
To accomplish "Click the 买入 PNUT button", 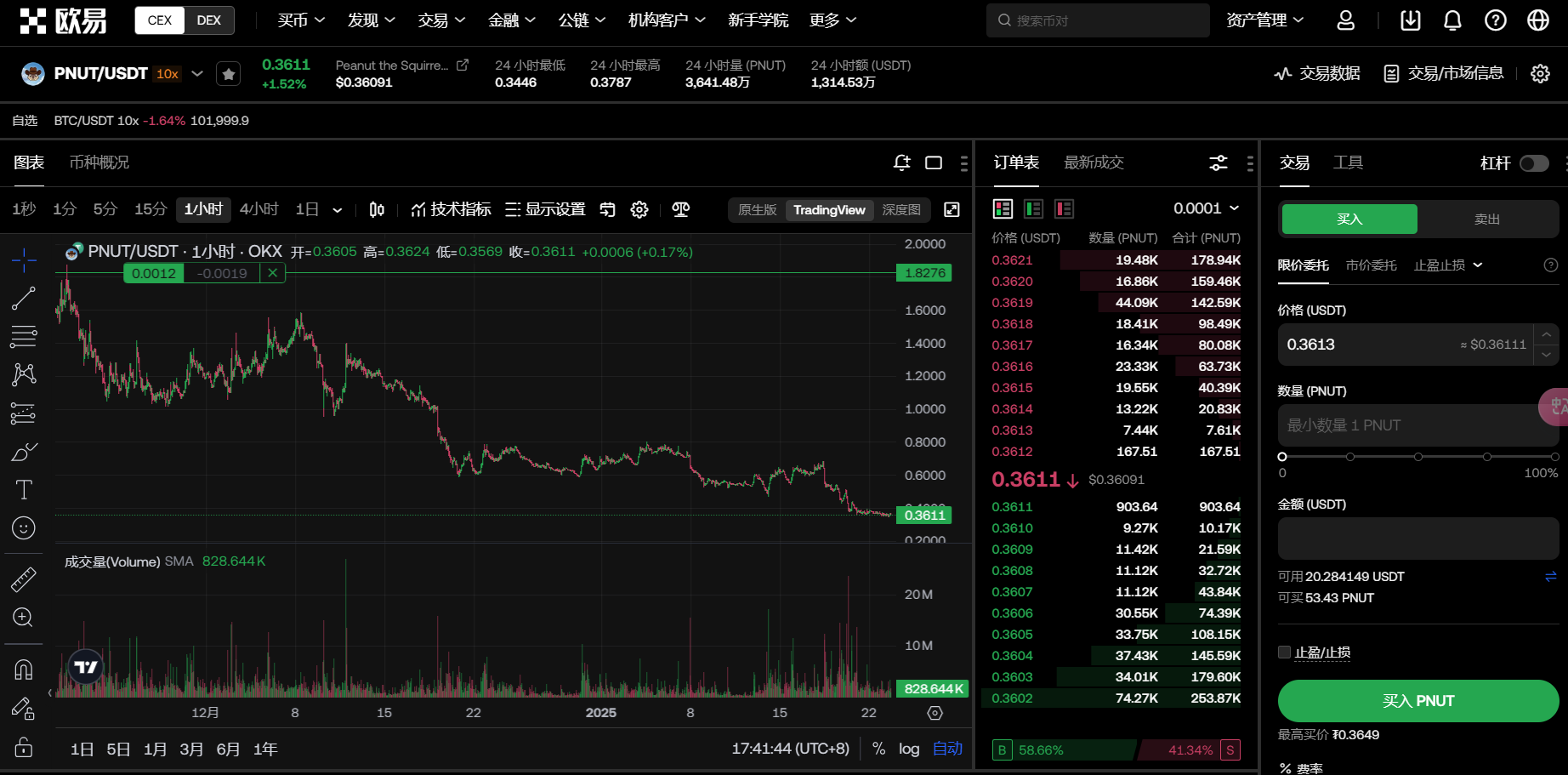I will coord(1418,701).
